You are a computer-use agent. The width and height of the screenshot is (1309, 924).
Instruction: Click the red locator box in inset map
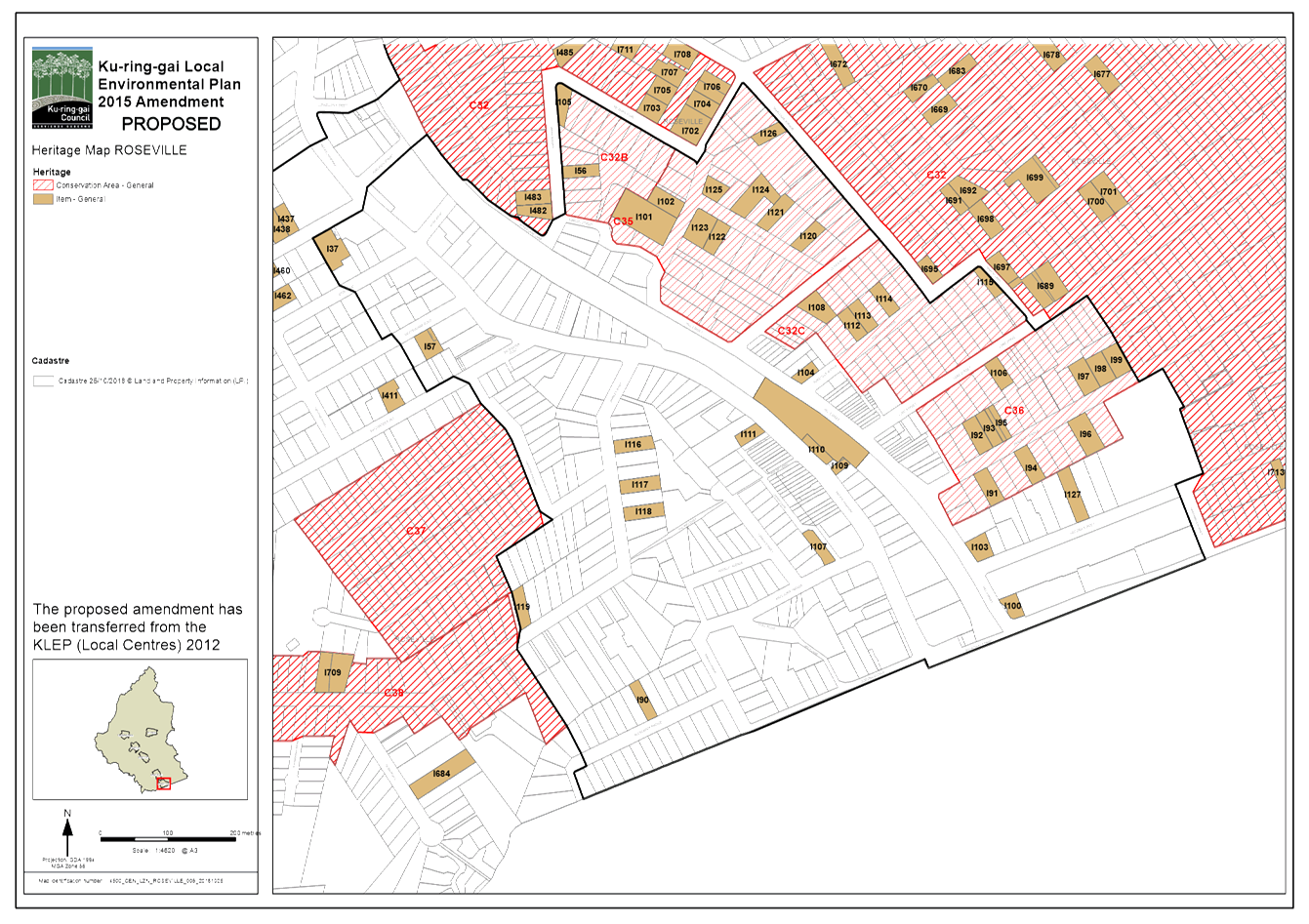[163, 783]
